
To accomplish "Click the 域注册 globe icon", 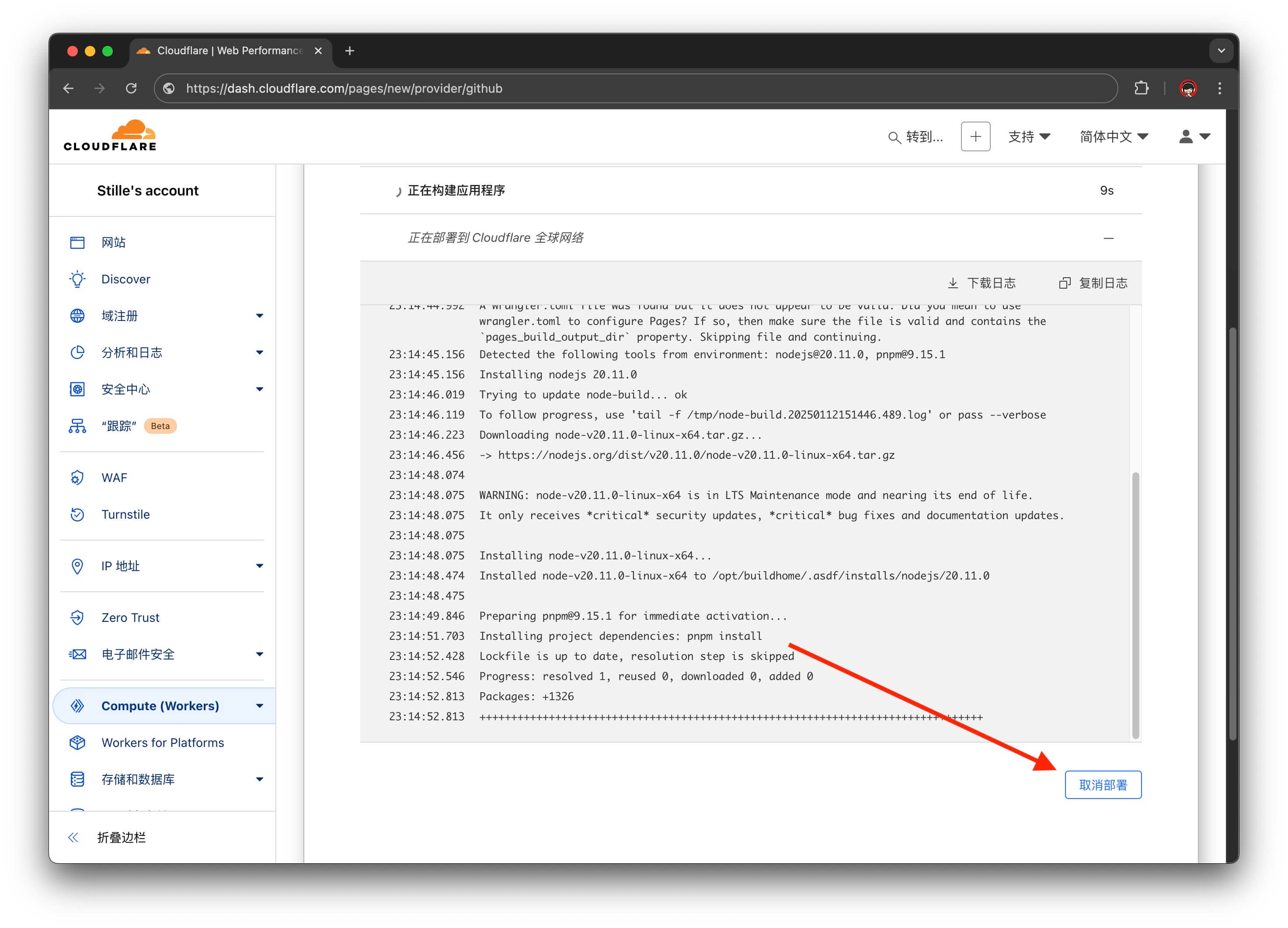I will pyautogui.click(x=77, y=316).
